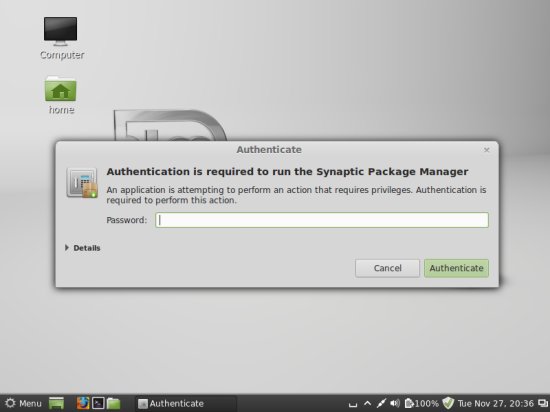Screen dimensions: 550x412
Task: Launch the Terminal from the panel
Action: pos(98,403)
